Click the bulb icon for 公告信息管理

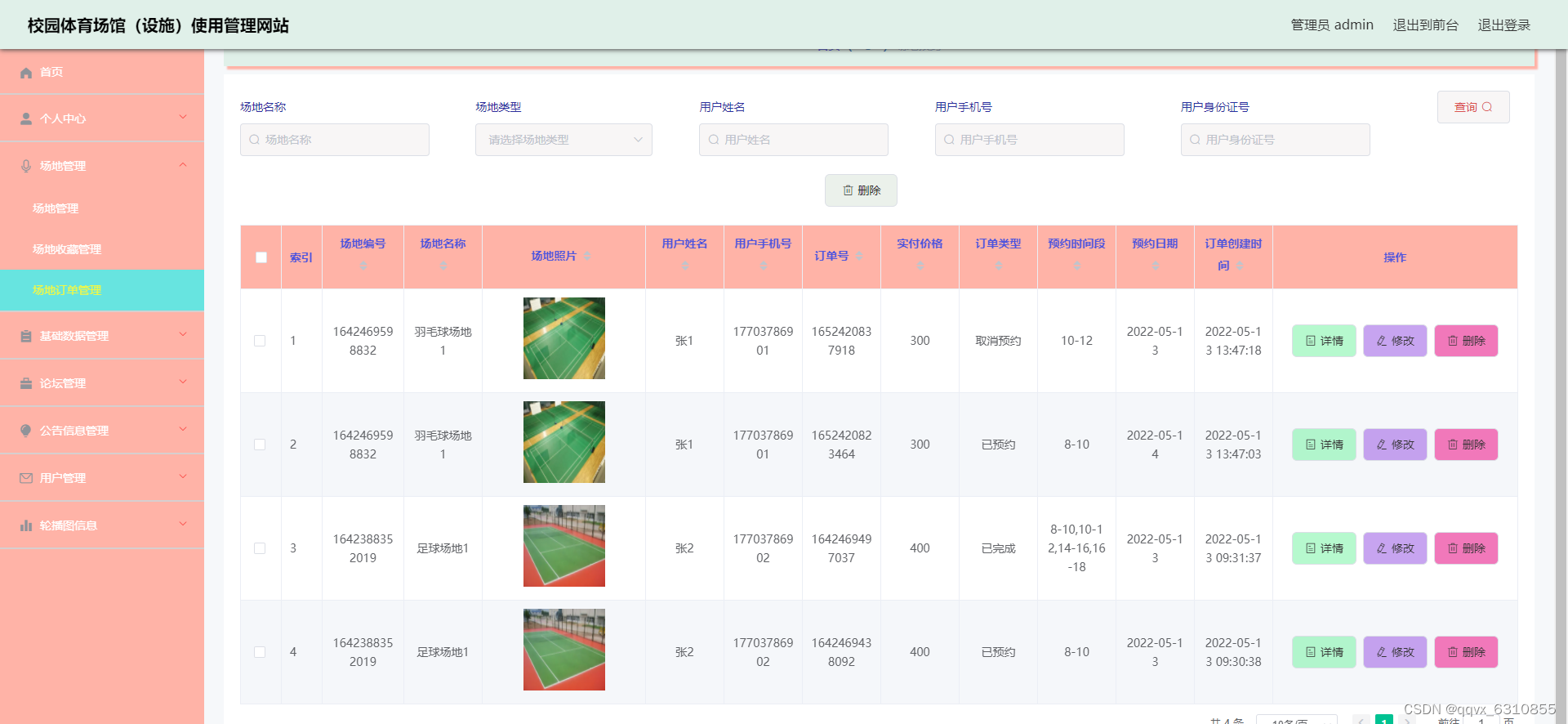coord(26,431)
